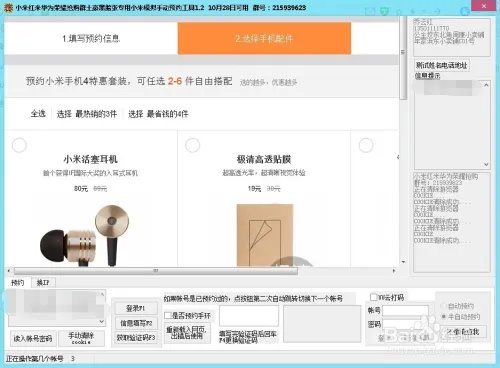Viewport: 500px width, 368px height.
Task: Click inside the cookie log text area
Action: tap(452, 222)
